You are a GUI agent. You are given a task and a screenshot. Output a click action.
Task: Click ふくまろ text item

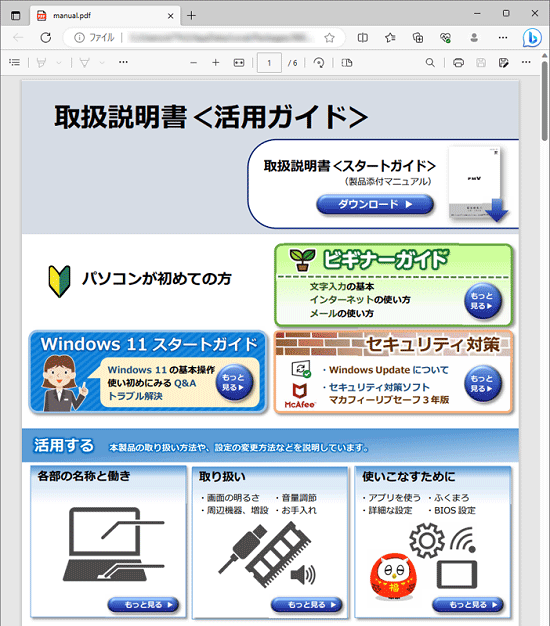[x=452, y=498]
